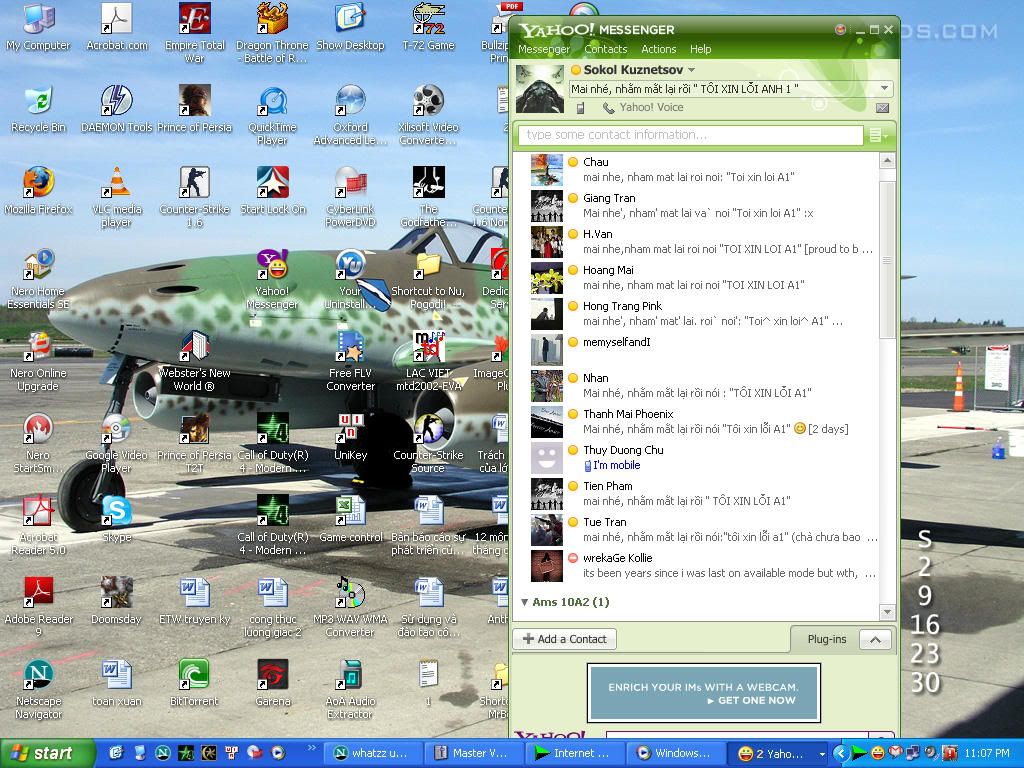This screenshot has height=768, width=1024.
Task: Switch to whatzz u taskbar window
Action: (x=373, y=753)
